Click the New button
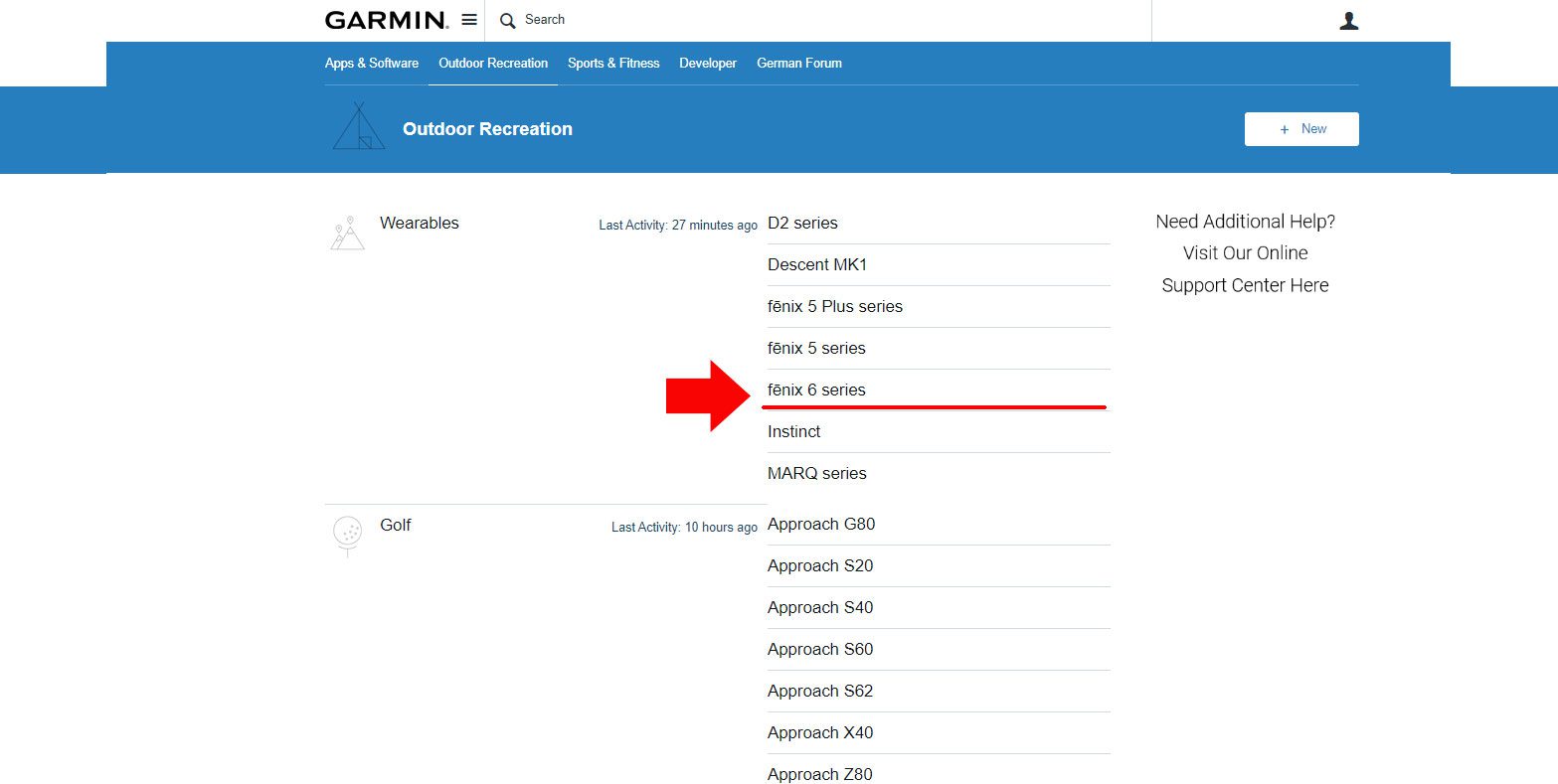The height and width of the screenshot is (784, 1558). 1301,129
